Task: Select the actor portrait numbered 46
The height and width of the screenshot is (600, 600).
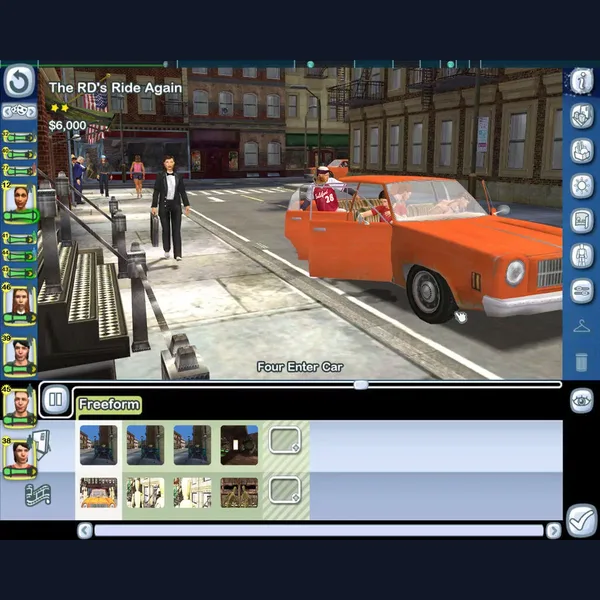Action: click(x=19, y=301)
